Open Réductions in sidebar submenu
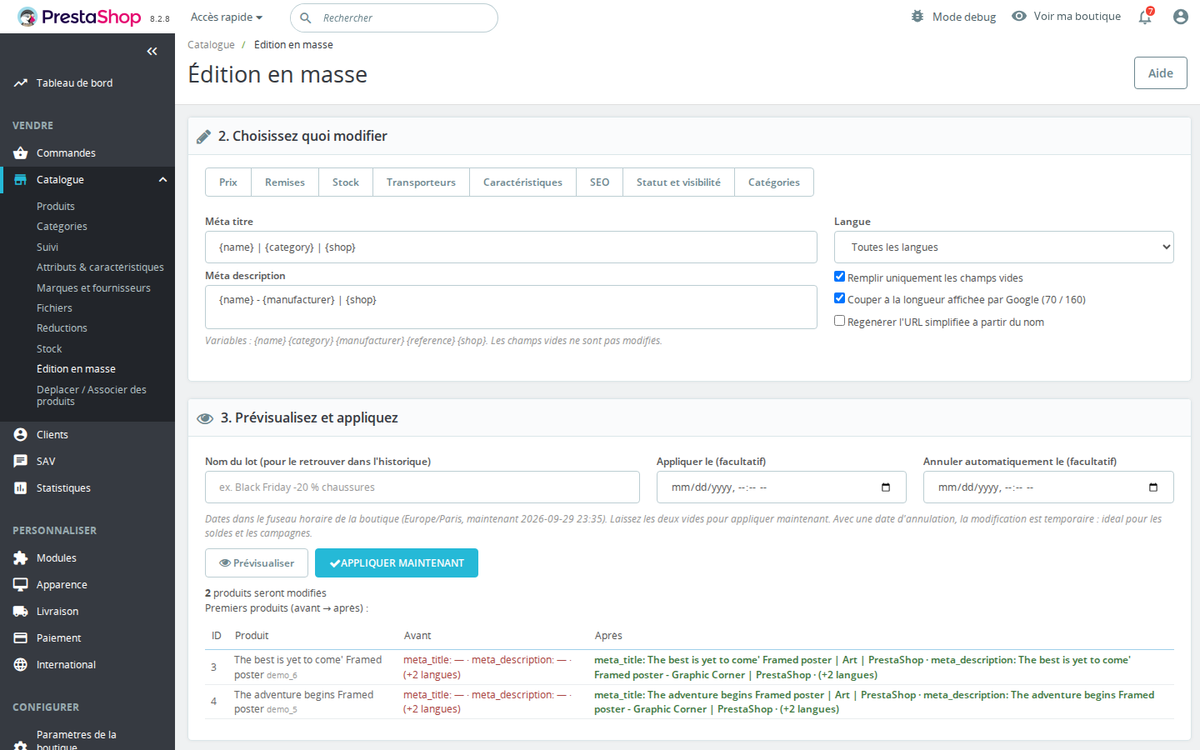Screen dimensions: 1200x750 (x=62, y=328)
